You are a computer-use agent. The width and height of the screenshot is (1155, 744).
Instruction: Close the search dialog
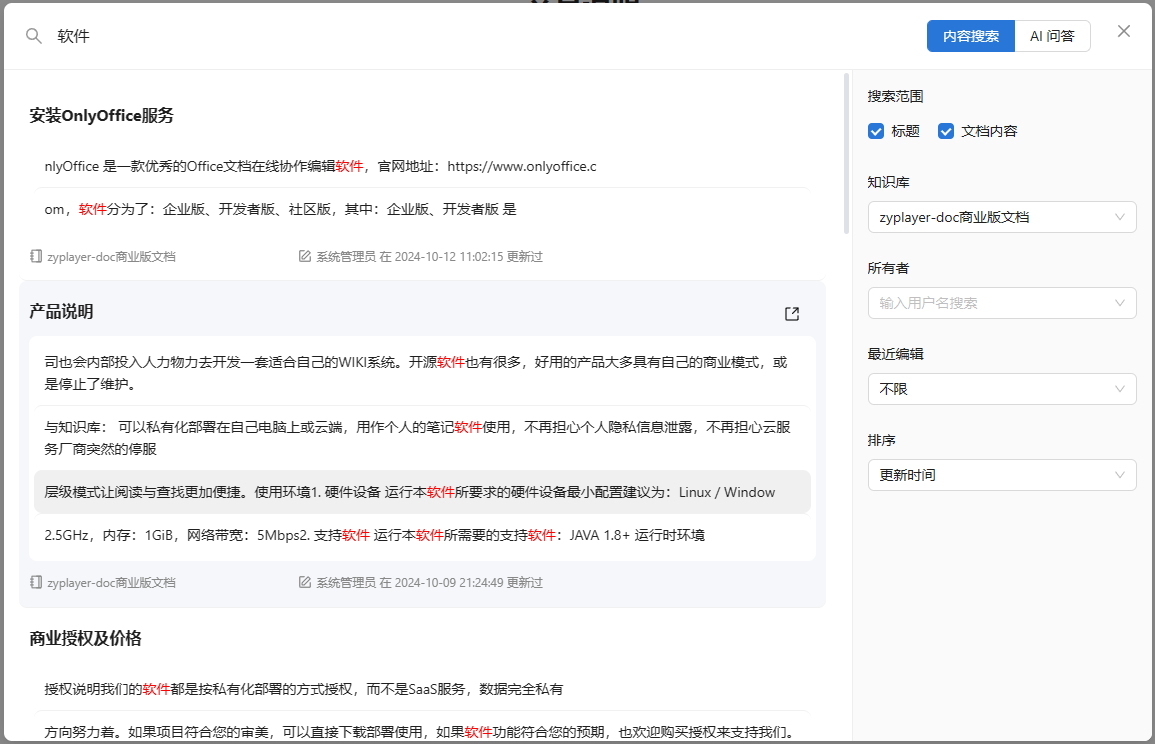(1123, 31)
